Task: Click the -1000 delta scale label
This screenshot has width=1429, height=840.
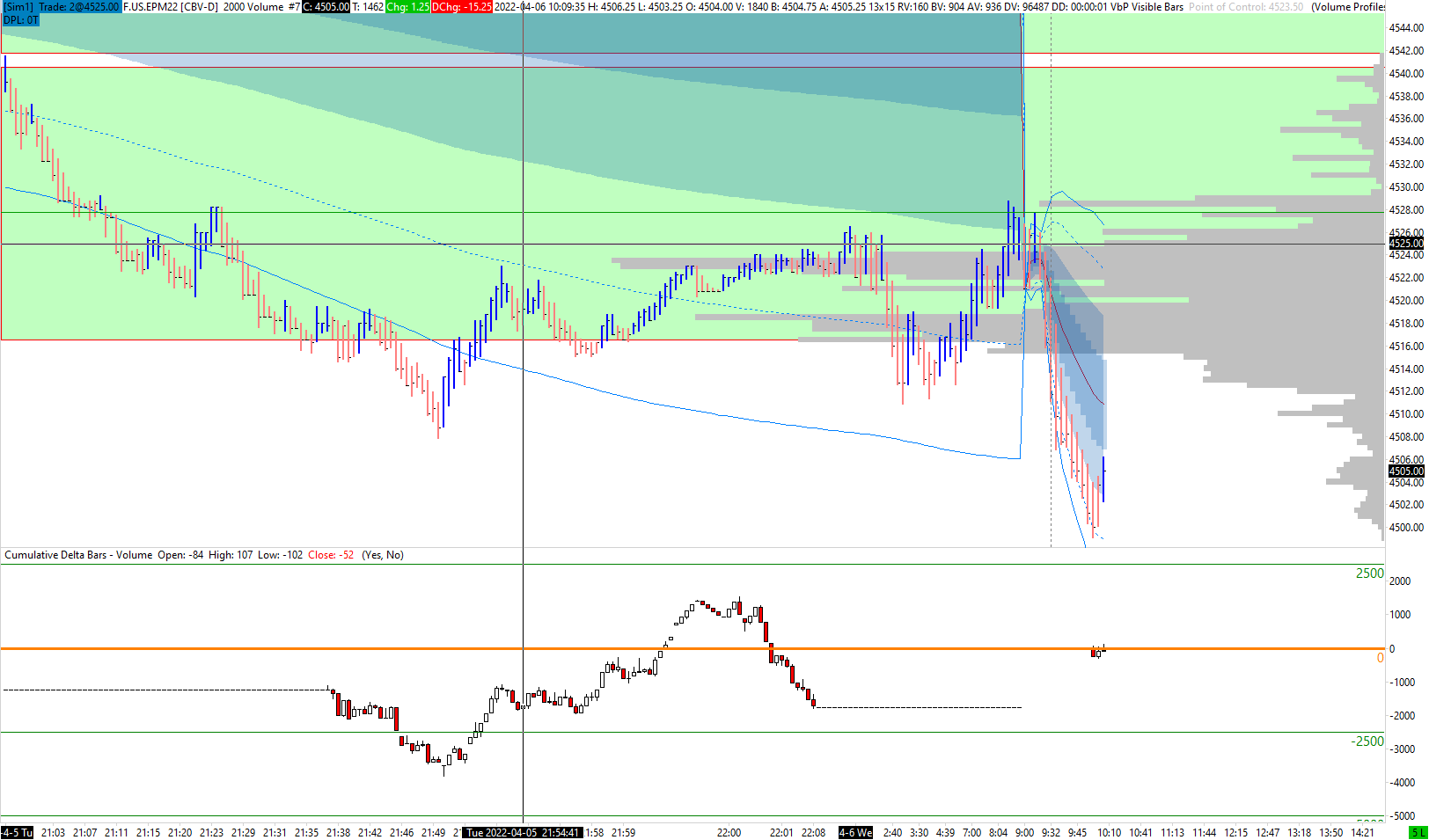Action: click(1403, 683)
